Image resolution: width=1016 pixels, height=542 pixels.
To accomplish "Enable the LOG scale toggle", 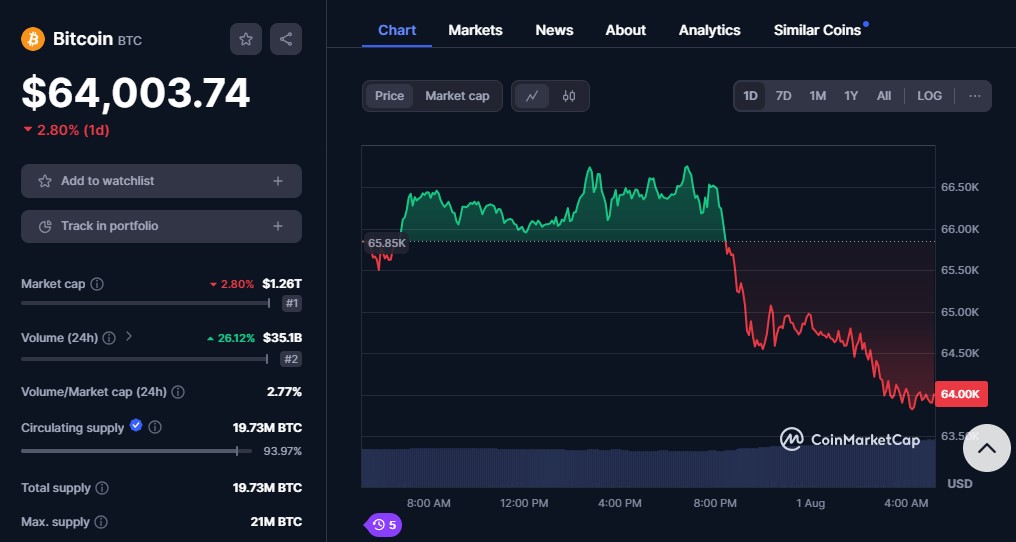I will click(929, 96).
